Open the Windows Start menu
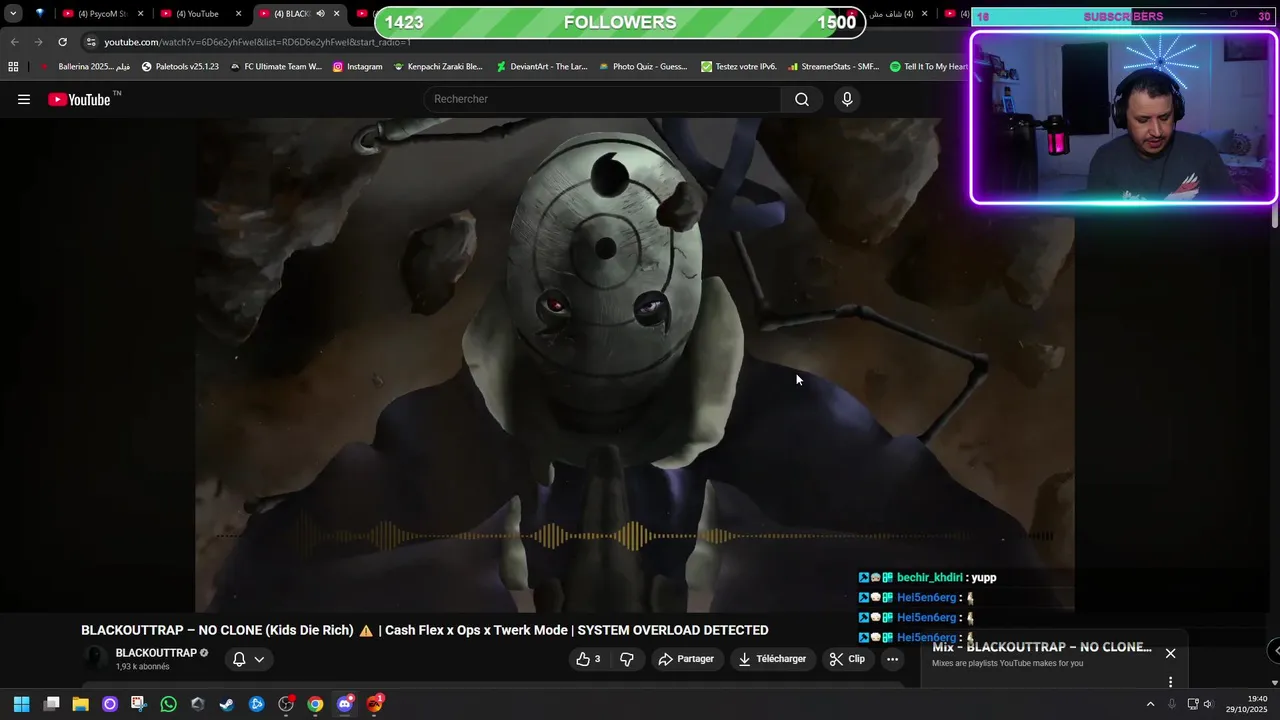Image resolution: width=1280 pixels, height=720 pixels. tap(22, 704)
